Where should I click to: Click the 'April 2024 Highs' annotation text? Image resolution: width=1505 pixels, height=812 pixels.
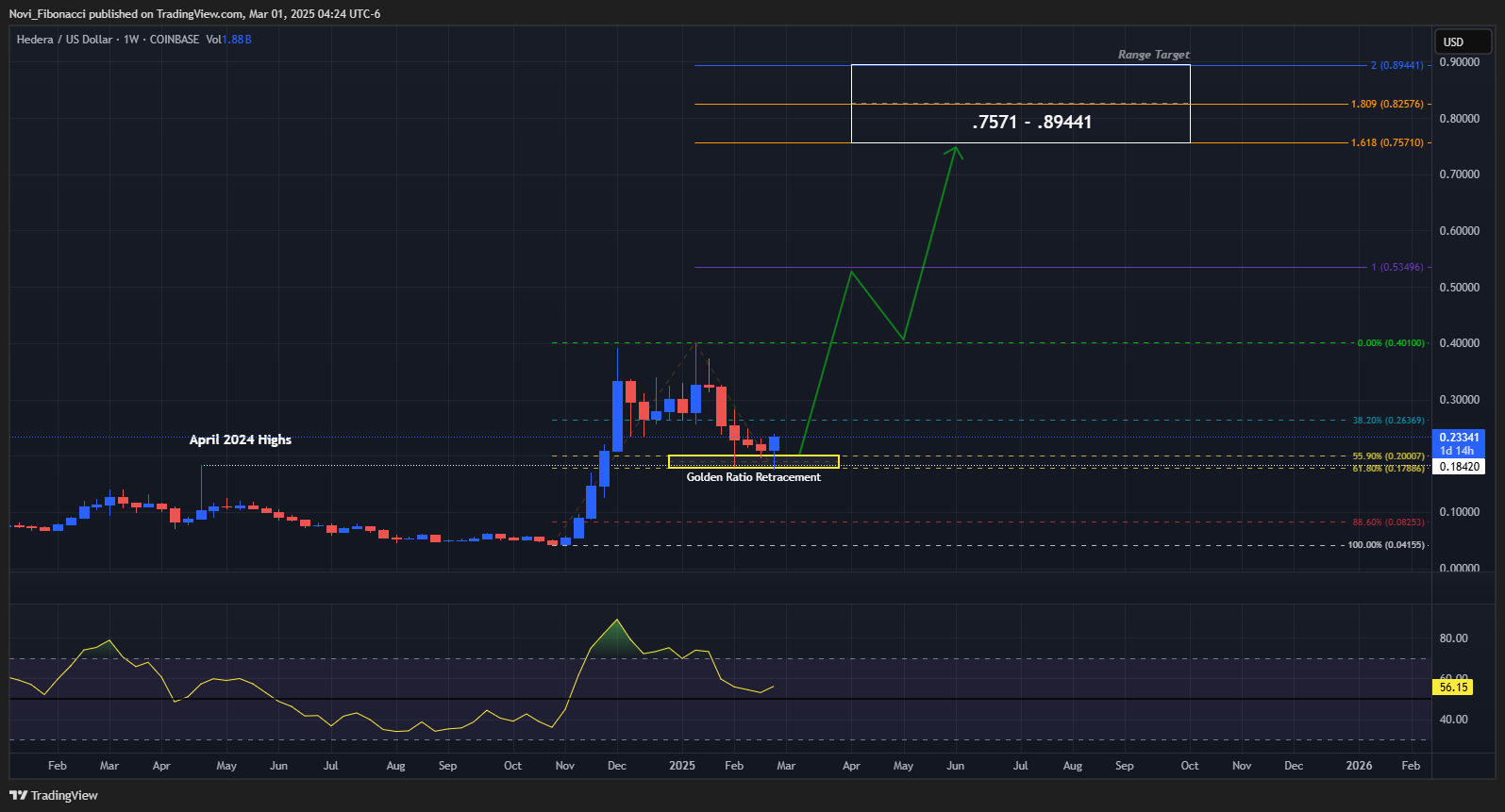pyautogui.click(x=241, y=439)
